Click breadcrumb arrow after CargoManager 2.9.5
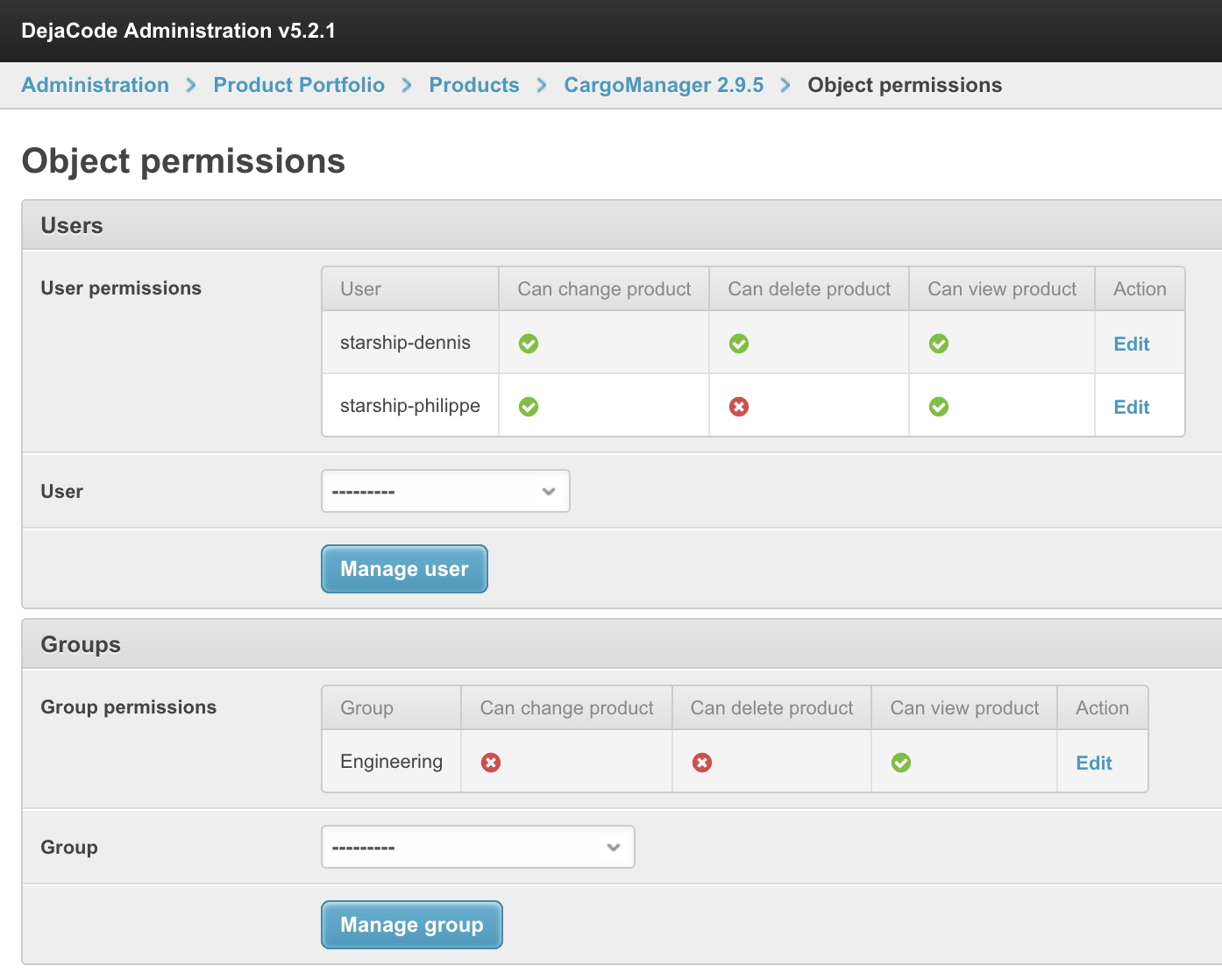The height and width of the screenshot is (980, 1222). click(x=785, y=85)
